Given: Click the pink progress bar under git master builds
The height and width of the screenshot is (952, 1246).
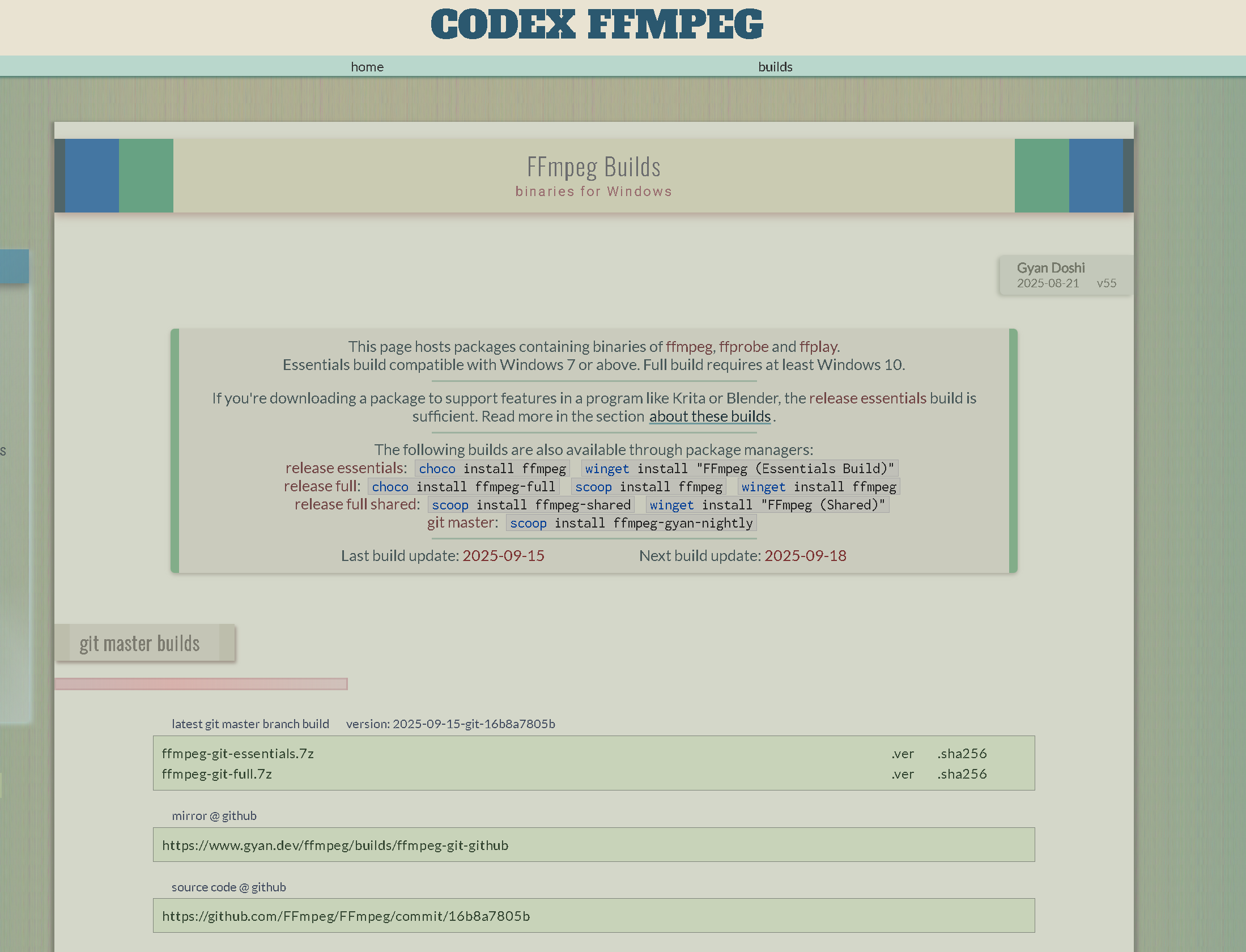Looking at the screenshot, I should point(201,684).
